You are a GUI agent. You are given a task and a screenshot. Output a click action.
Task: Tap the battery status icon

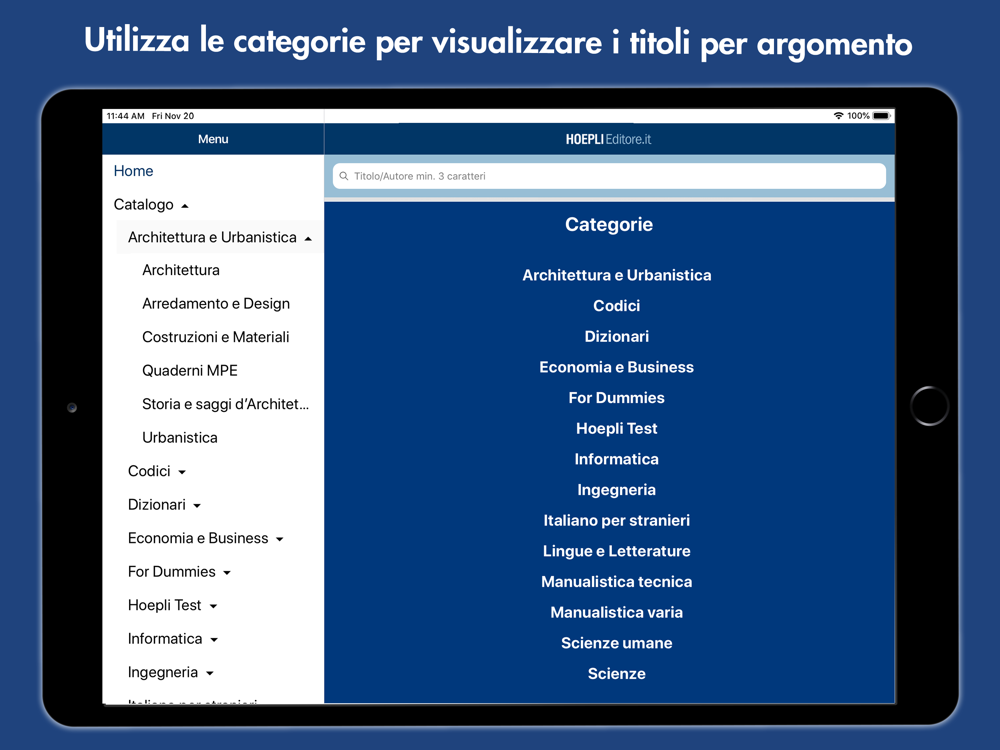point(881,115)
